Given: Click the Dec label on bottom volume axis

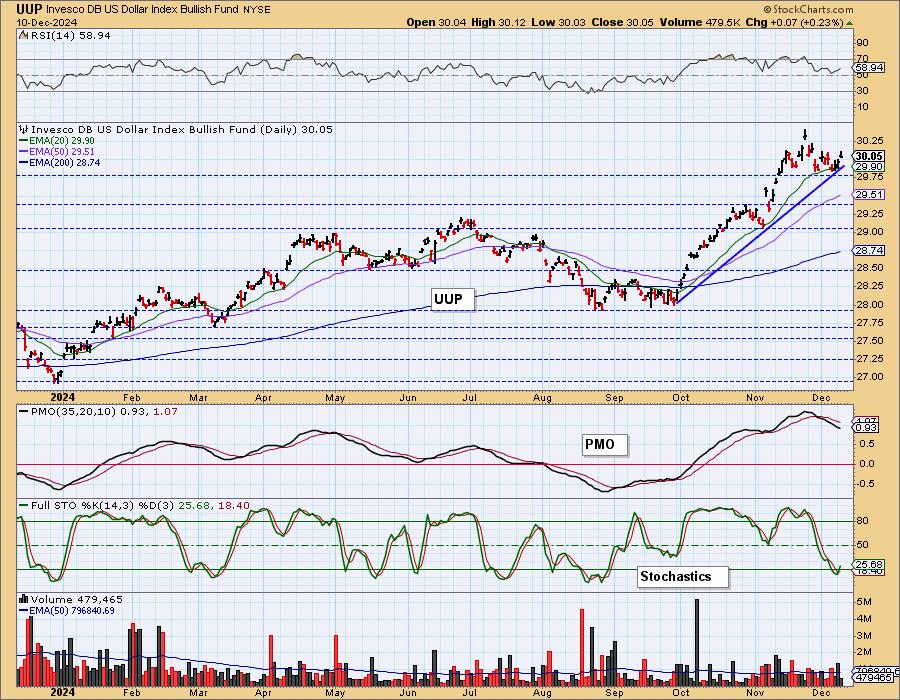Looking at the screenshot, I should point(821,692).
